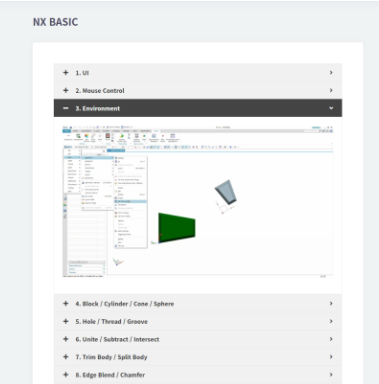
Task: Open the "2. Mouse Control" section title
Action: coord(100,91)
